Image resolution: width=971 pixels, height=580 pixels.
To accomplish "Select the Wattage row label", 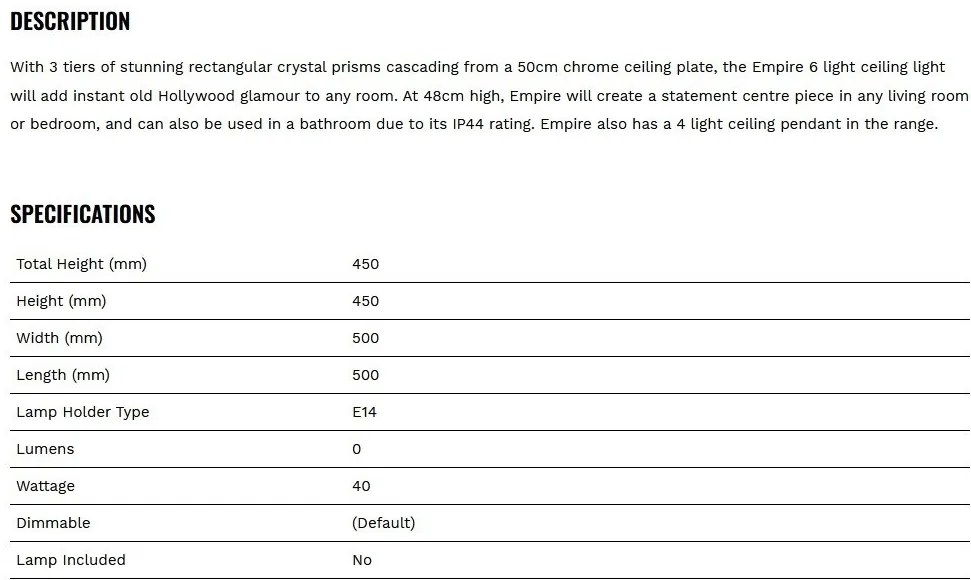I will [x=45, y=487].
